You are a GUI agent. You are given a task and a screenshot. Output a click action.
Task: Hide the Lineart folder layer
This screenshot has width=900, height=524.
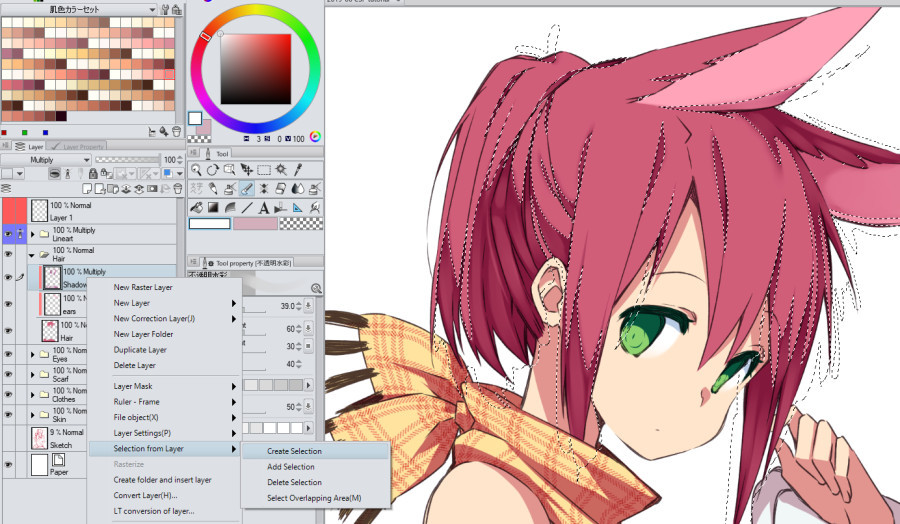[x=8, y=234]
